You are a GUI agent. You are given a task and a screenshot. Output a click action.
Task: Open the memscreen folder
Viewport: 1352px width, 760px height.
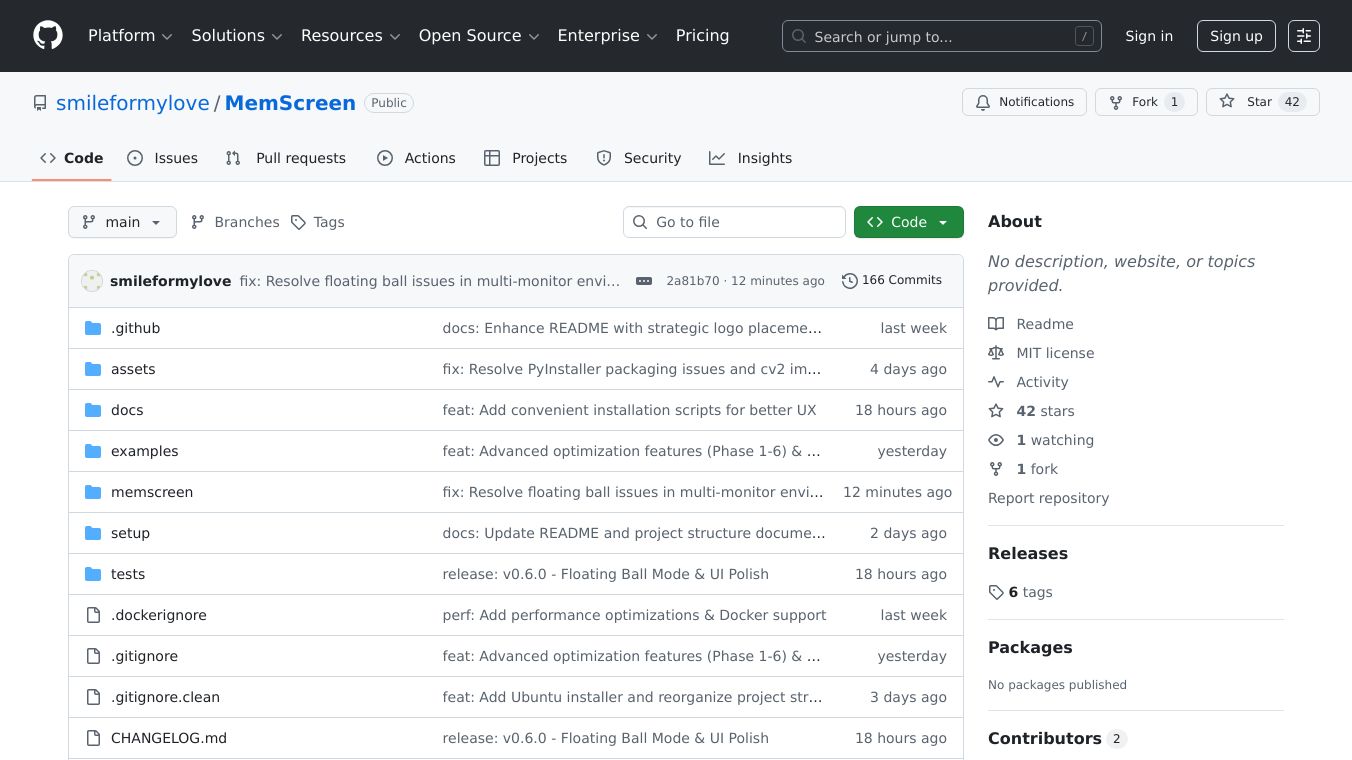tap(152, 492)
